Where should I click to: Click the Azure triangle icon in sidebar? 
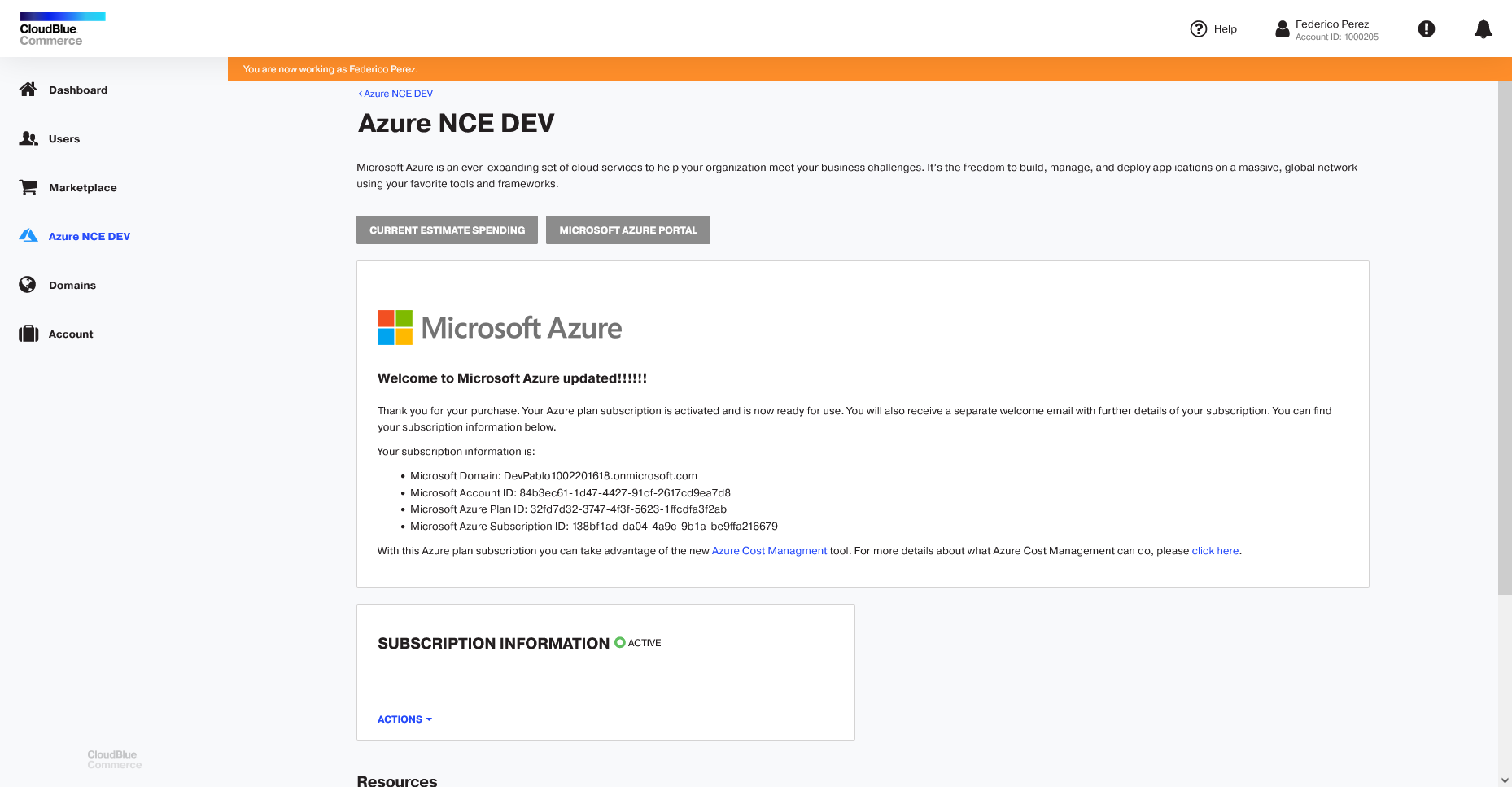(28, 236)
